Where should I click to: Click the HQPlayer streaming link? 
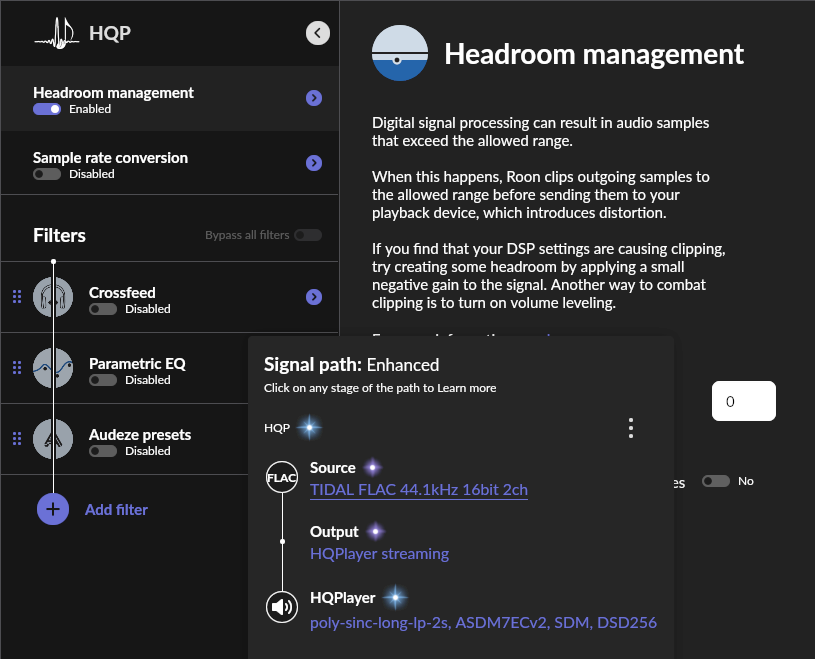point(379,553)
